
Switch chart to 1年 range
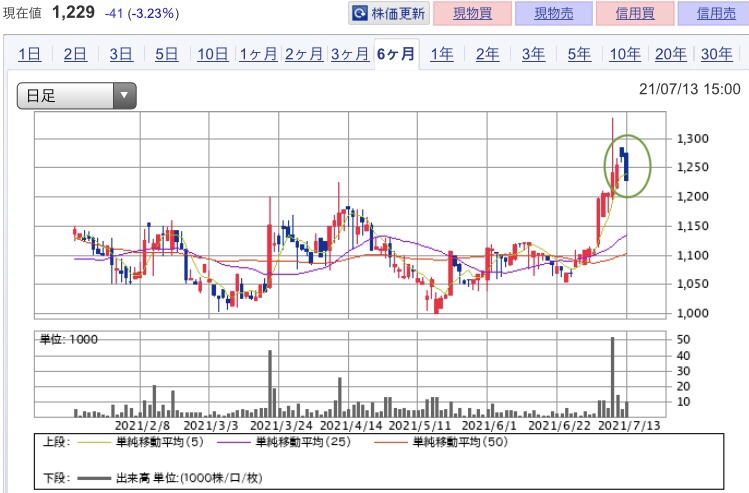(x=442, y=54)
